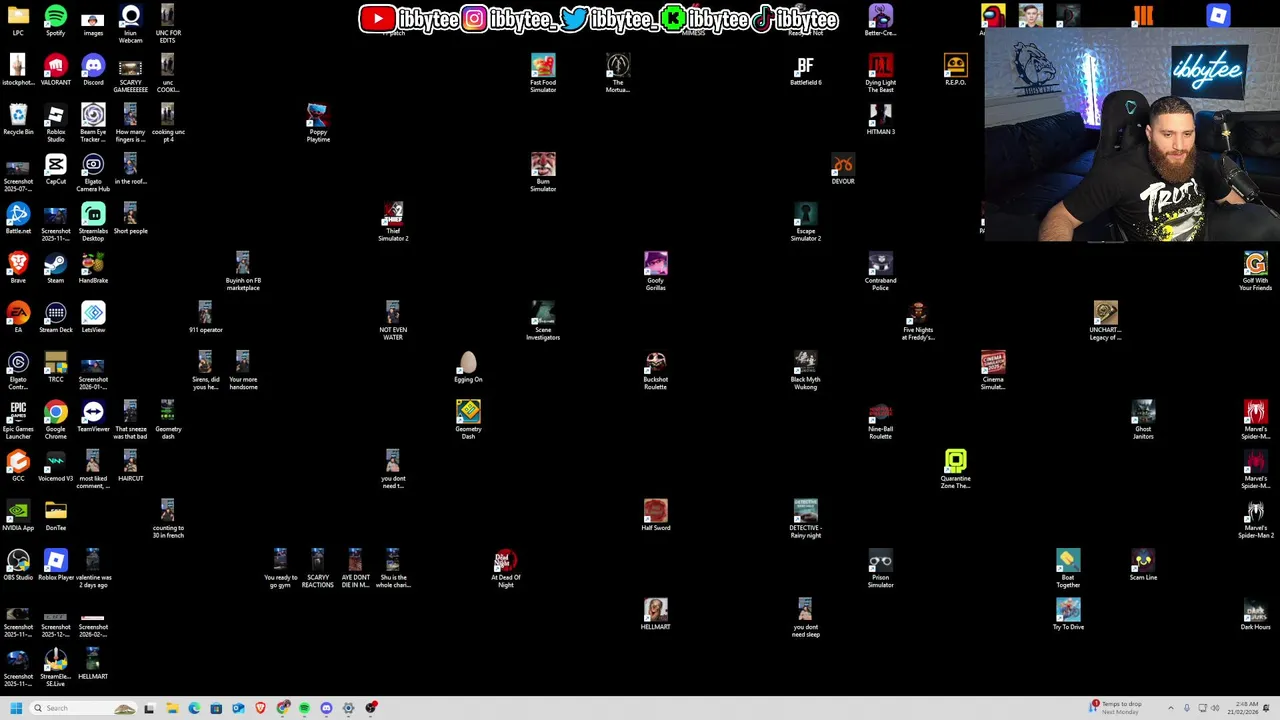Screen dimensions: 1280x720
Task: Select the Contraband Police icon
Action: click(880, 270)
